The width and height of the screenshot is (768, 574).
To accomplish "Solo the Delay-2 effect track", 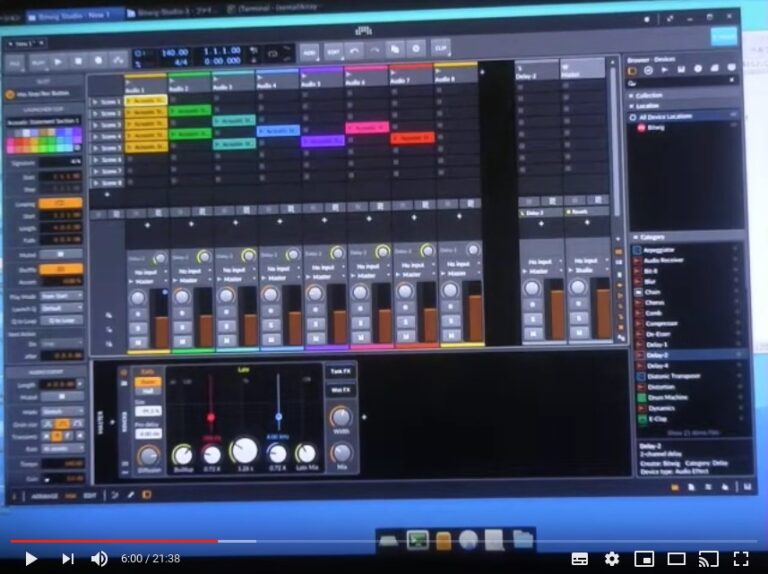I will (x=533, y=319).
